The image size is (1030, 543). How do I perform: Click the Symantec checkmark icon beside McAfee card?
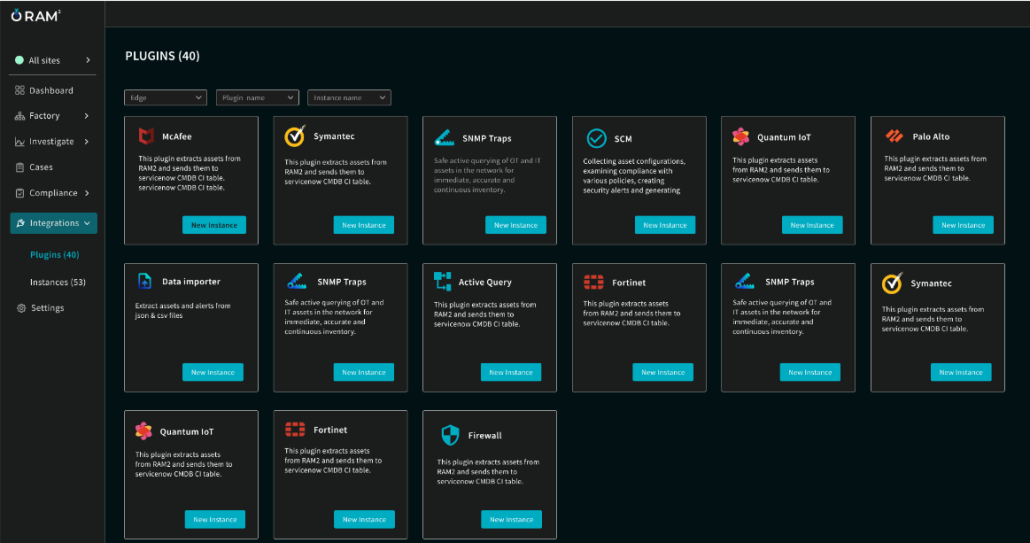[x=295, y=136]
